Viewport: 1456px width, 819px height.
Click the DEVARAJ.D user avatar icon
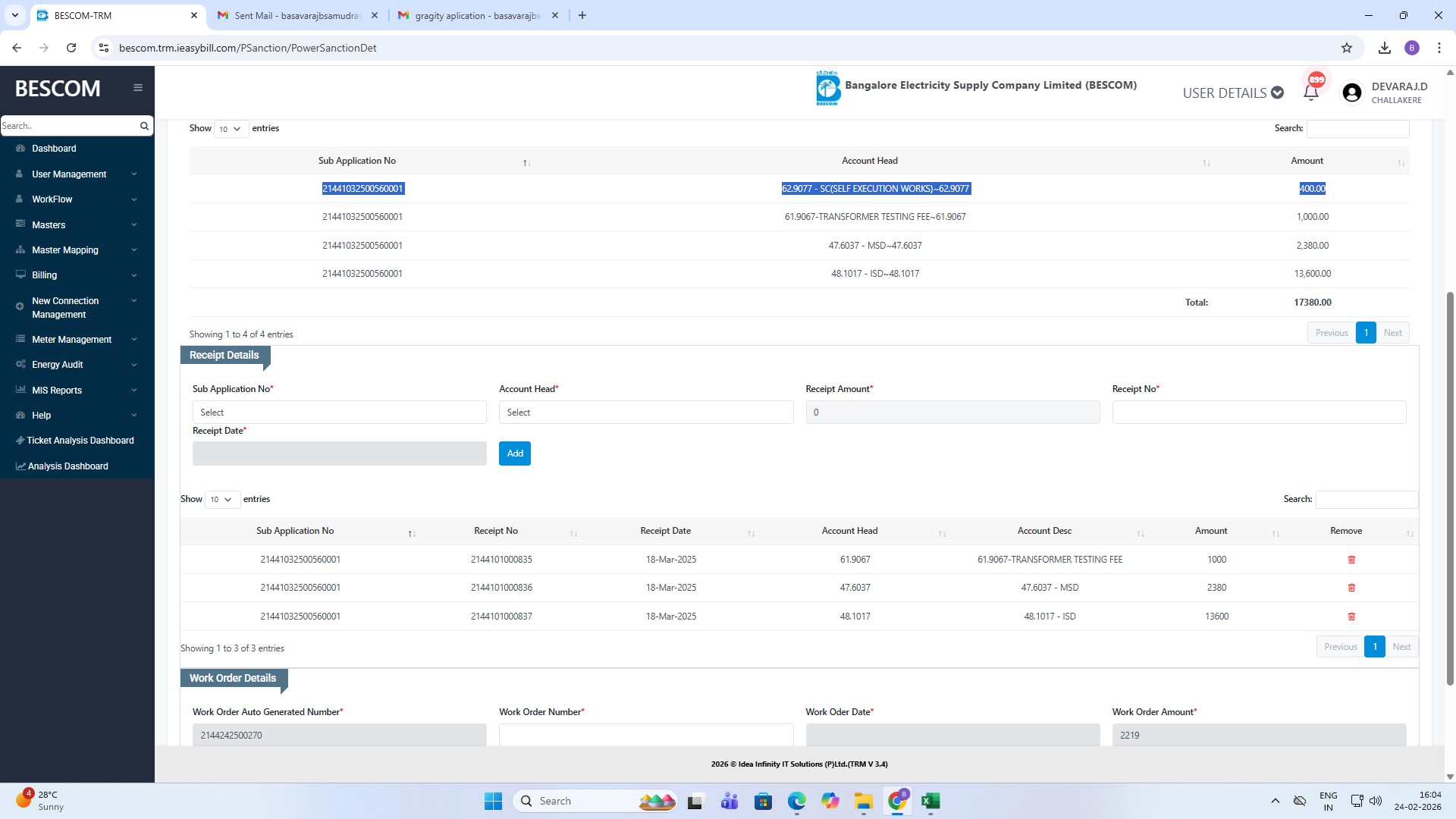point(1351,93)
